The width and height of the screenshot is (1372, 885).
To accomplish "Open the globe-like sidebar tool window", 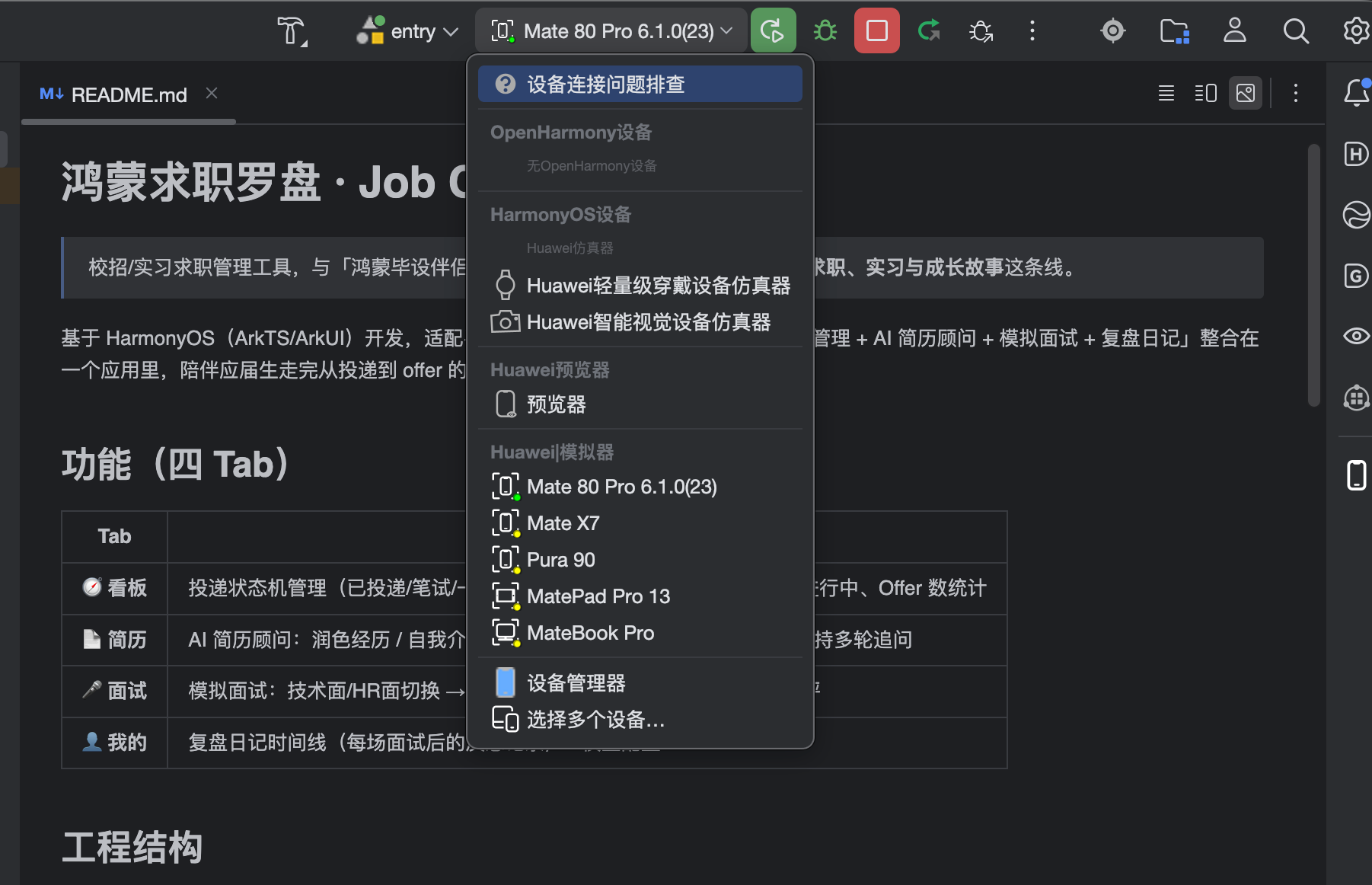I will pyautogui.click(x=1356, y=215).
